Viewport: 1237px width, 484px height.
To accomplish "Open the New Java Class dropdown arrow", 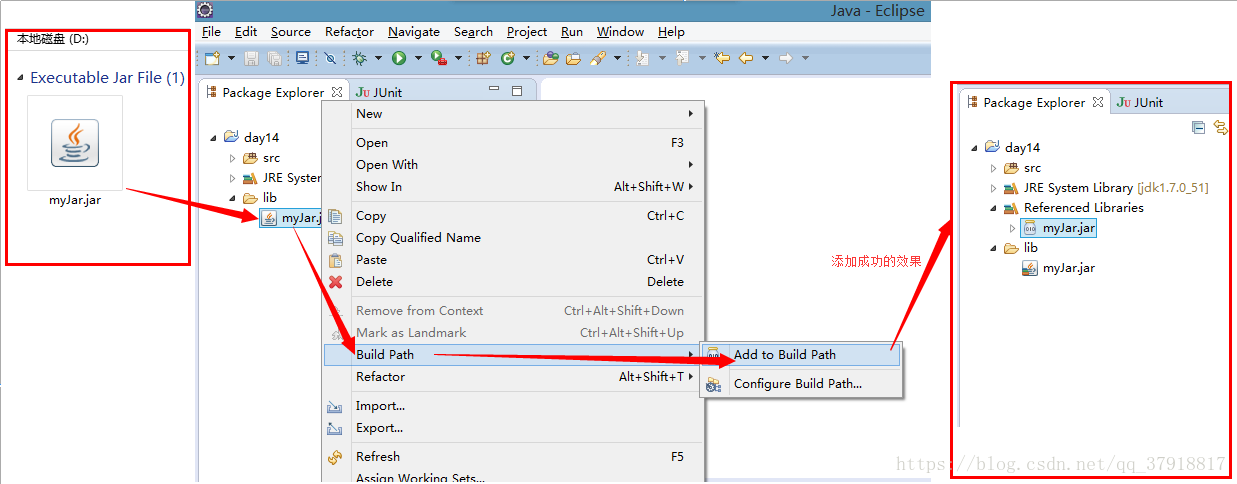I will tap(526, 58).
